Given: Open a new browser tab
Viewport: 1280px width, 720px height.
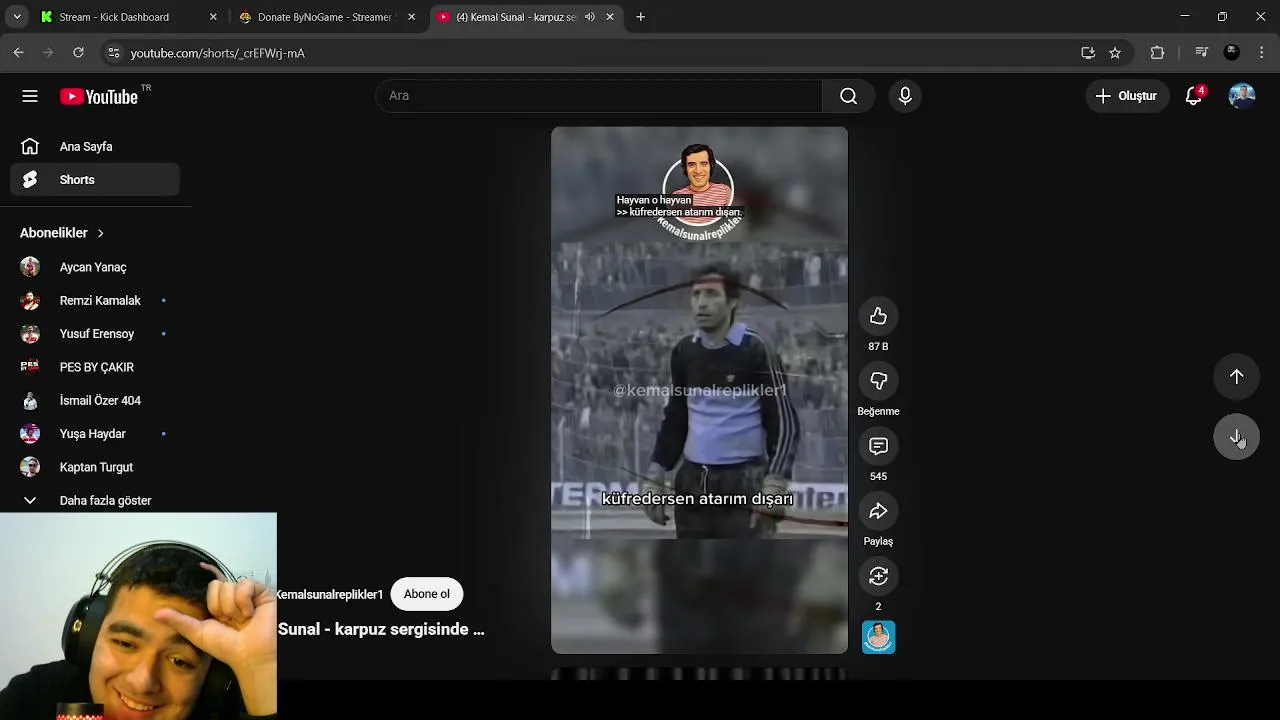Looking at the screenshot, I should click(x=641, y=17).
